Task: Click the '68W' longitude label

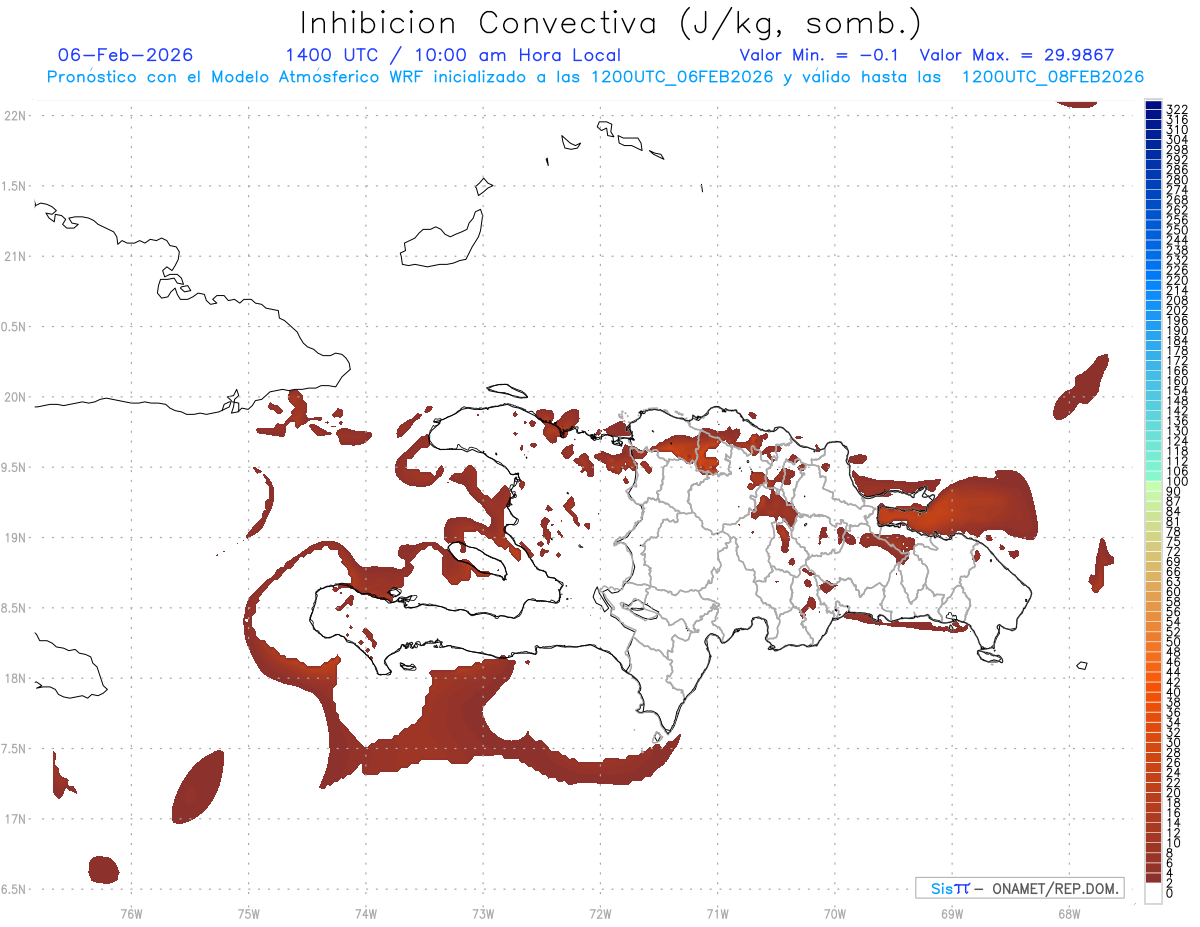Action: [x=1069, y=912]
